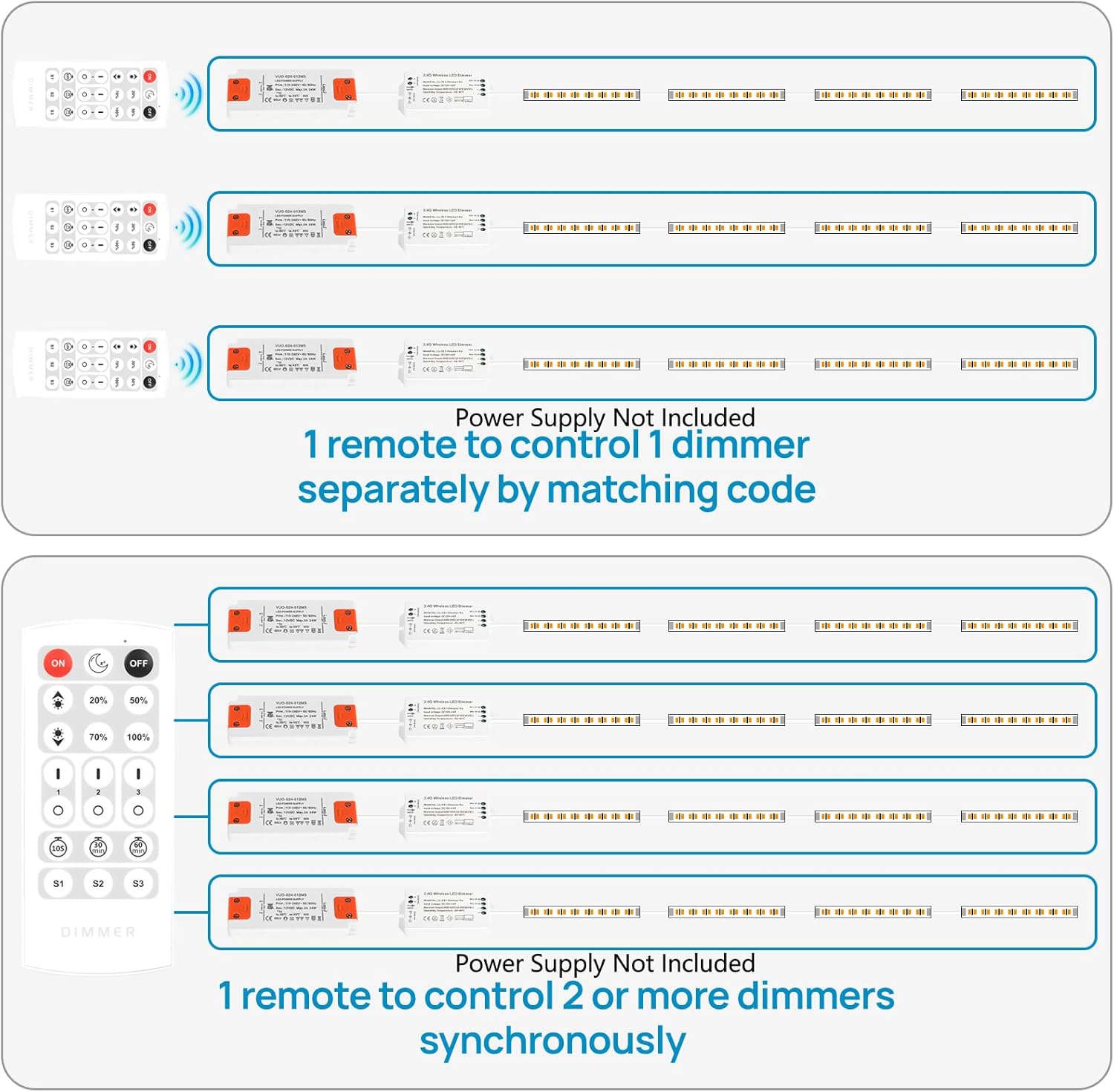The height and width of the screenshot is (1092, 1114).
Task: Tap the black OFF button on the large remote
Action: pyautogui.click(x=139, y=663)
